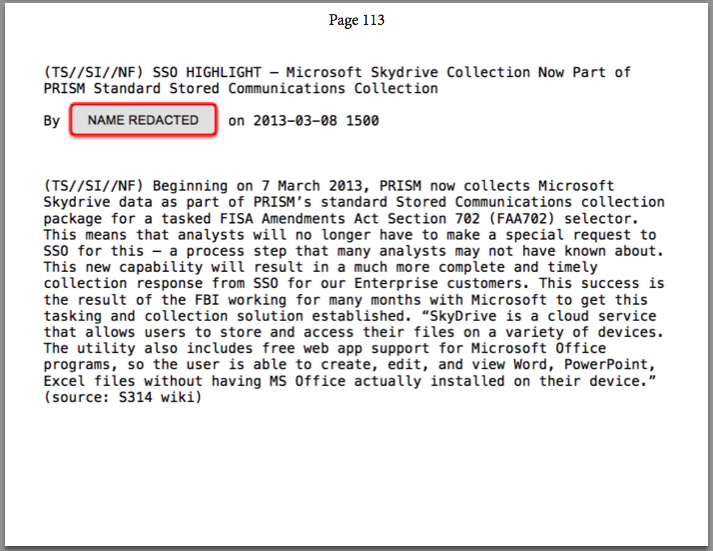Click the "(source: S314 wiki)" citation
This screenshot has width=713, height=551.
(x=123, y=398)
